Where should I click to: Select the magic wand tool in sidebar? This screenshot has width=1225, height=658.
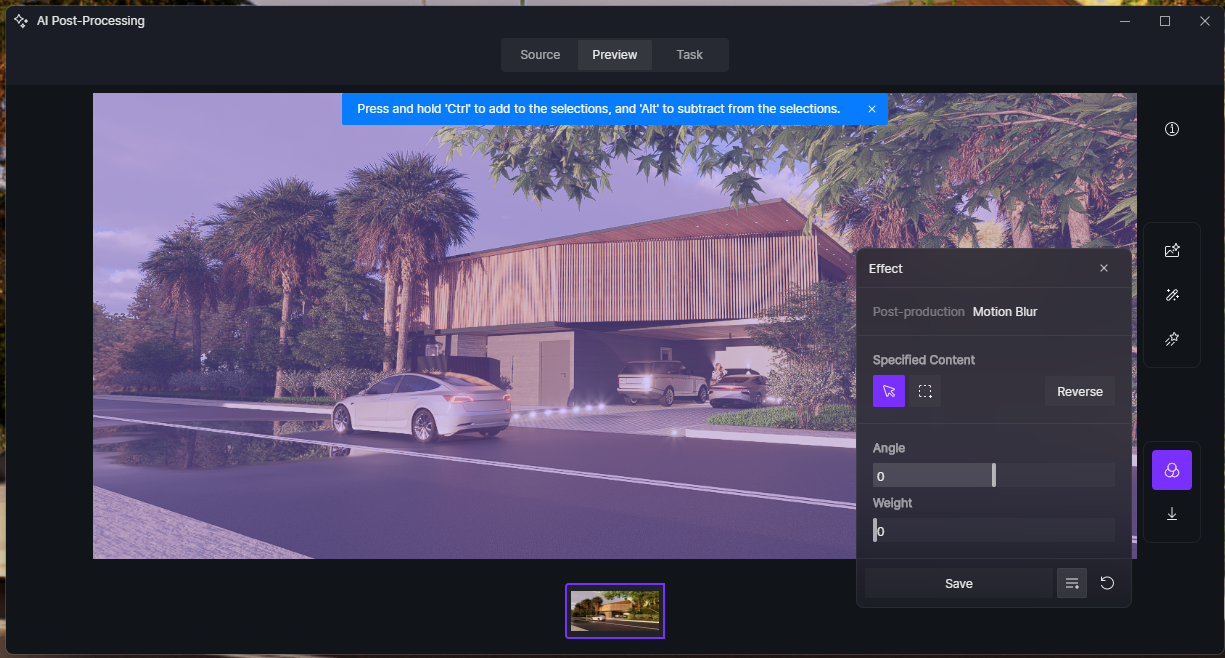pyautogui.click(x=1172, y=295)
